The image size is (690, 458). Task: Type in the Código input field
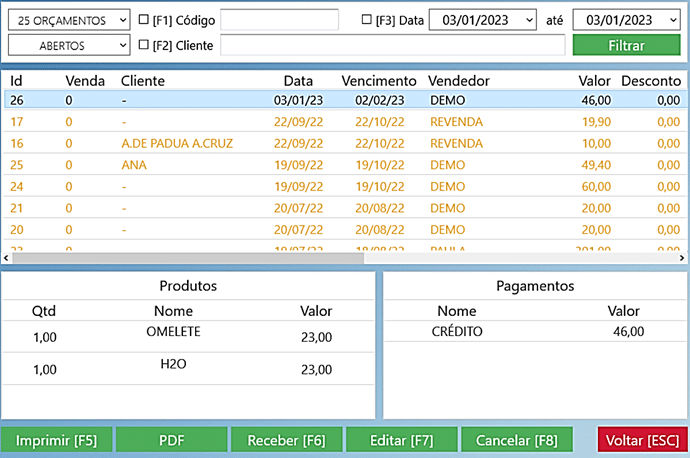coord(279,20)
